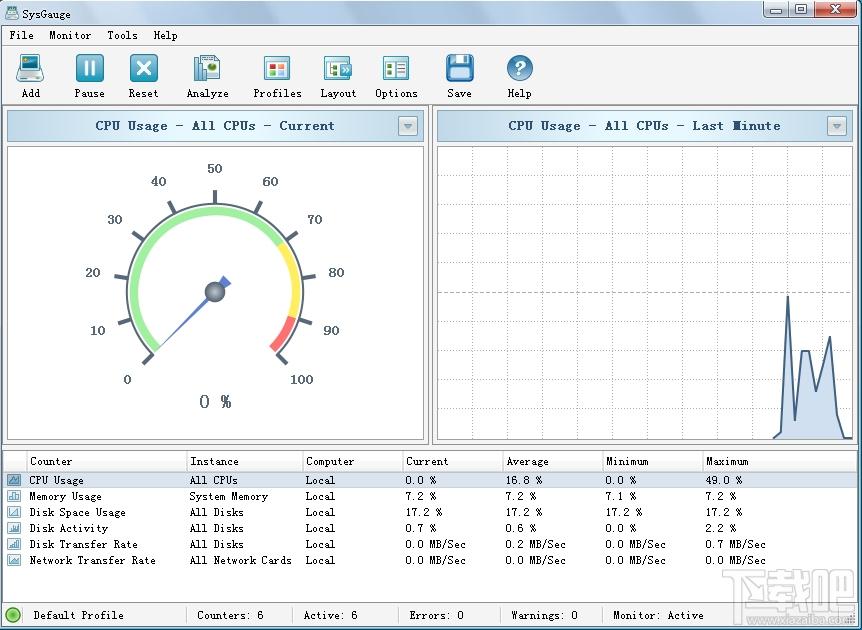Image resolution: width=862 pixels, height=630 pixels.
Task: Click the CPU Usage Last Minute panel title
Action: tap(644, 126)
